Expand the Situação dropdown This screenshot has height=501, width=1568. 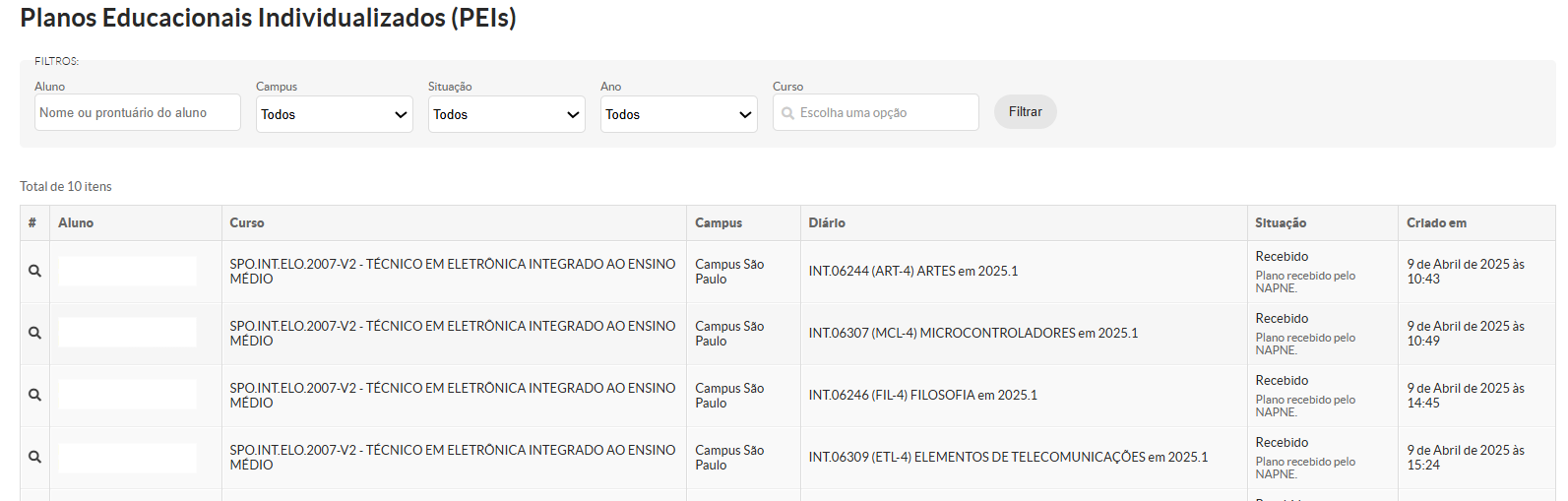[x=507, y=114]
